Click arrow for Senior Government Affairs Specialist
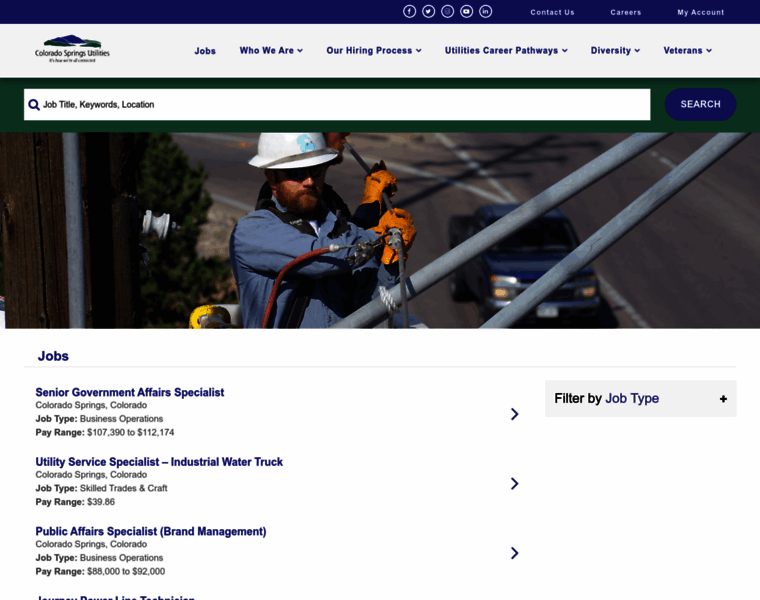Image resolution: width=760 pixels, height=600 pixels. (515, 414)
